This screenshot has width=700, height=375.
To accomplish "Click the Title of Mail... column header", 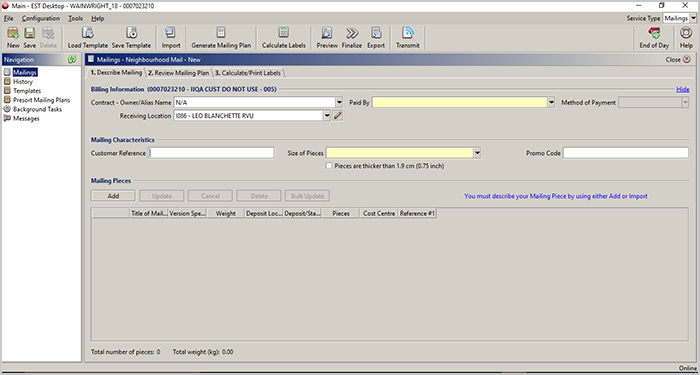I will pyautogui.click(x=149, y=213).
